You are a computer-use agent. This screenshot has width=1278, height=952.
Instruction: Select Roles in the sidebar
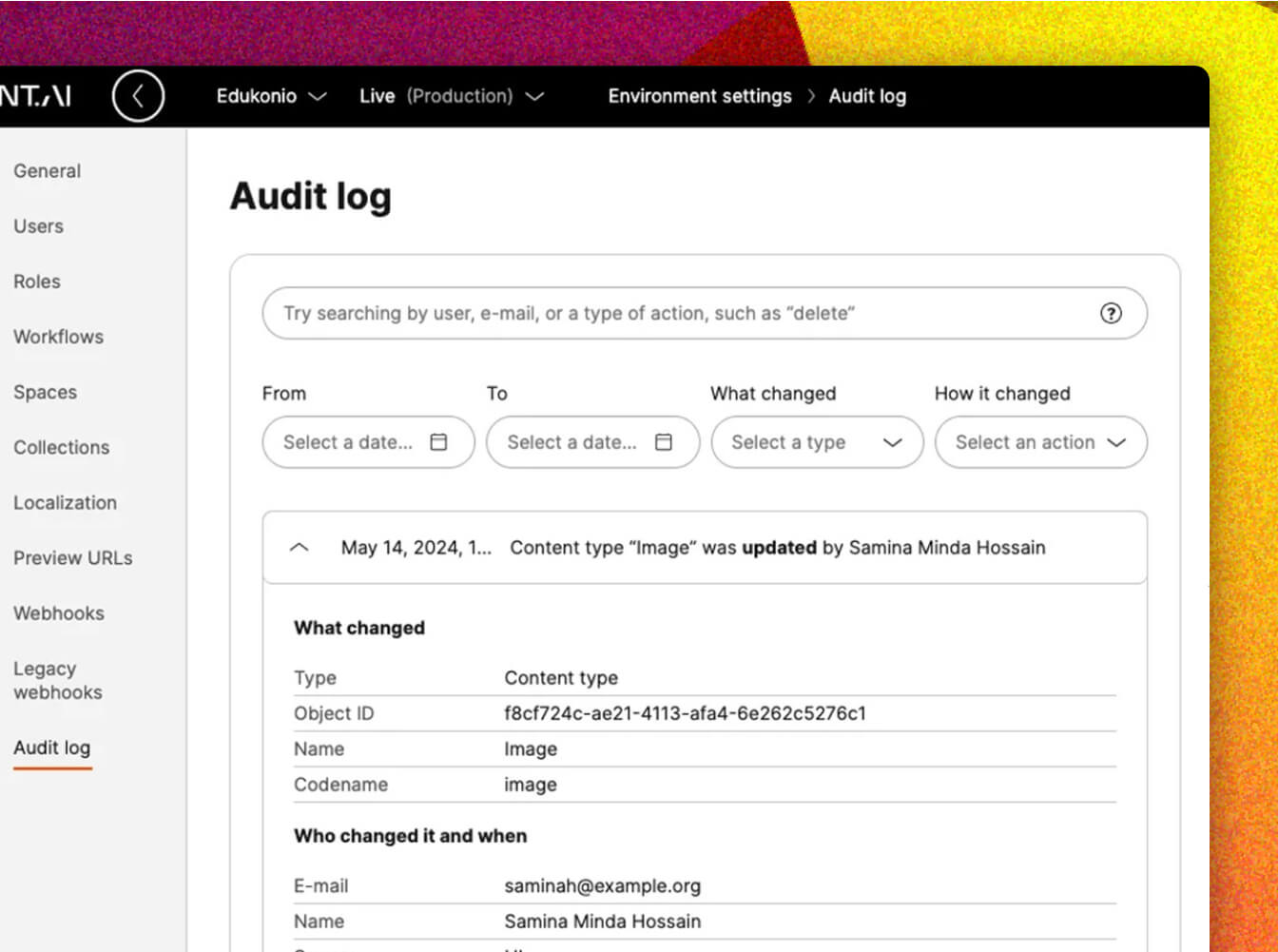pos(37,282)
